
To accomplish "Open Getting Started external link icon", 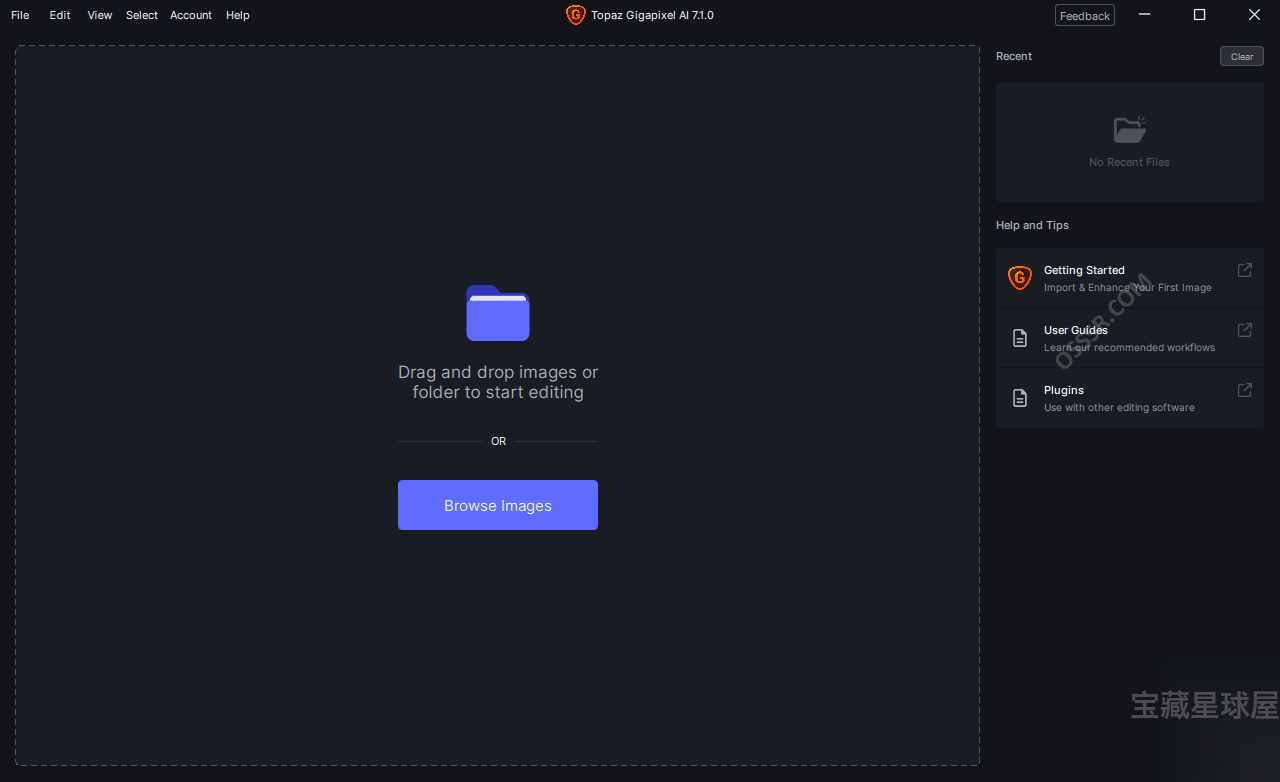I will [1245, 270].
